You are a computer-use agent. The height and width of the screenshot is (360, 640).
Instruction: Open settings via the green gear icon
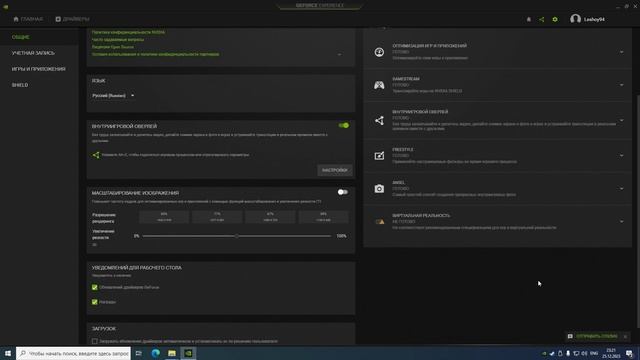tap(555, 19)
